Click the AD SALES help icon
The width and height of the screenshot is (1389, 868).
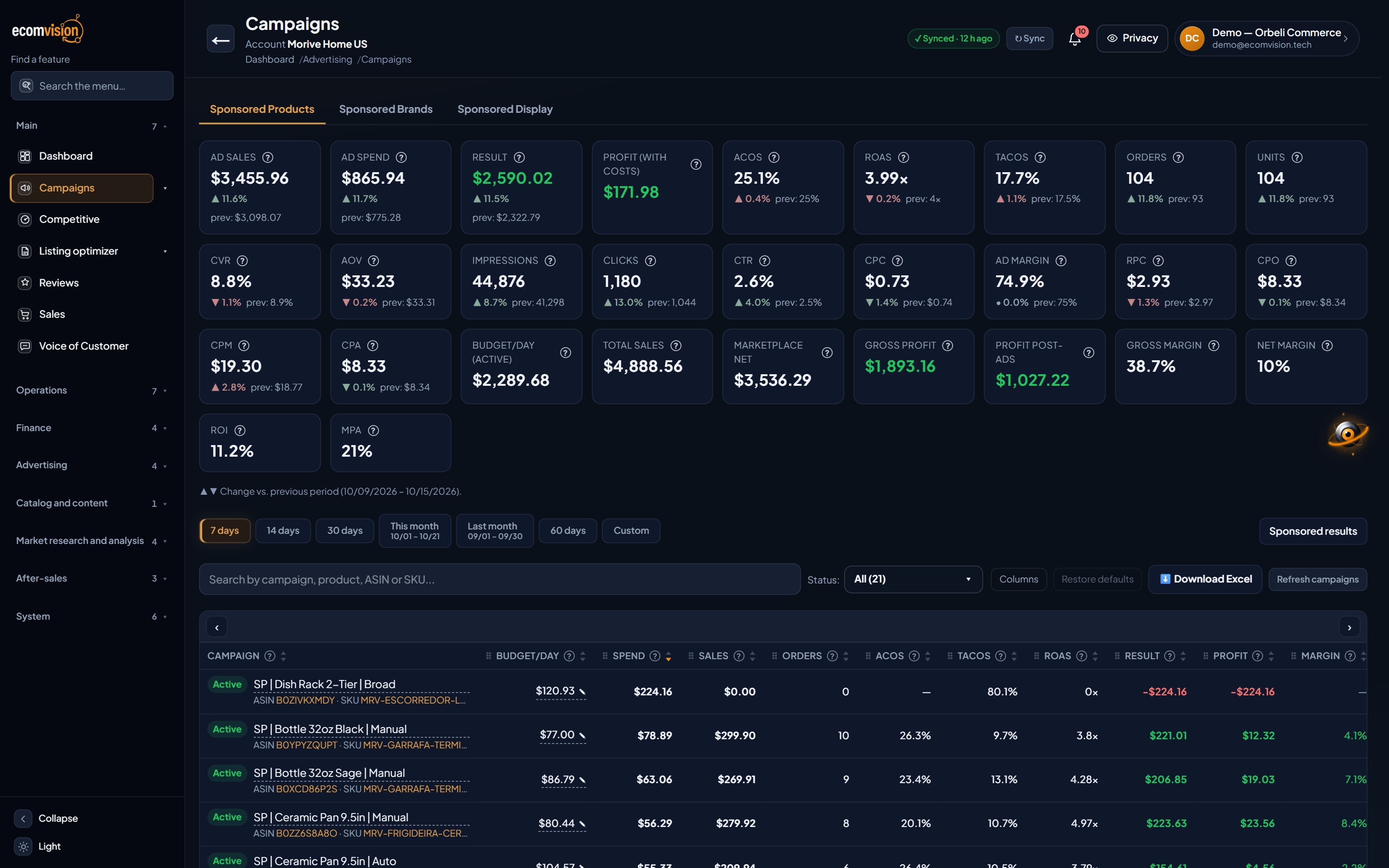point(268,157)
